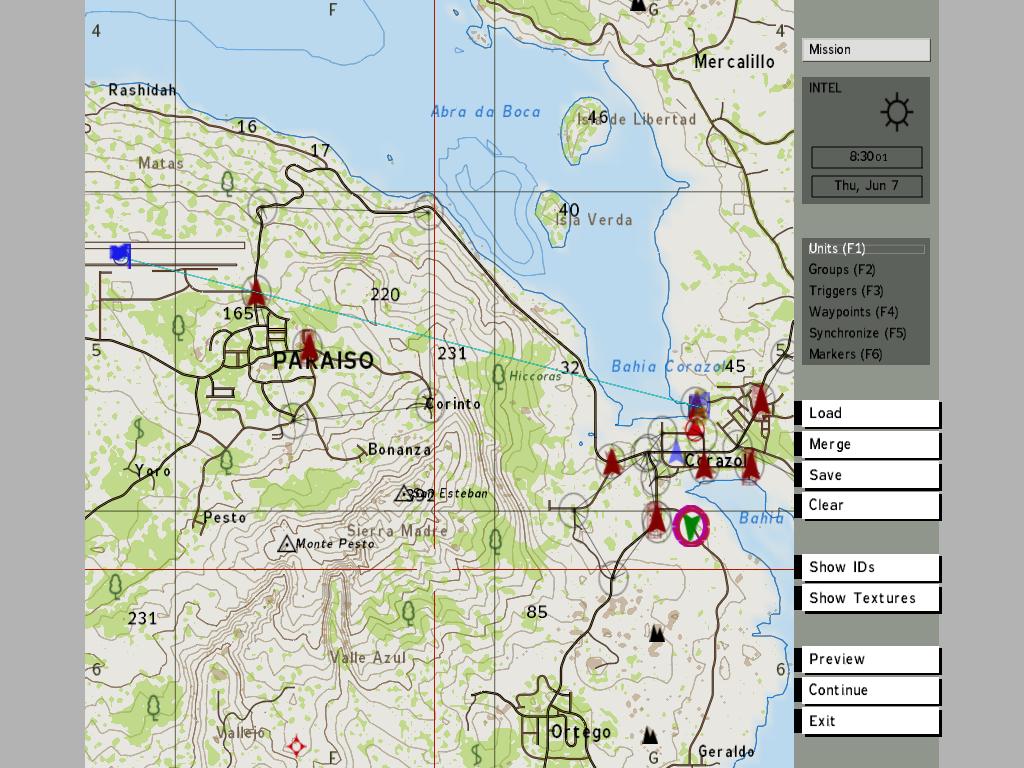Click the Sierra Madre label

point(397,531)
